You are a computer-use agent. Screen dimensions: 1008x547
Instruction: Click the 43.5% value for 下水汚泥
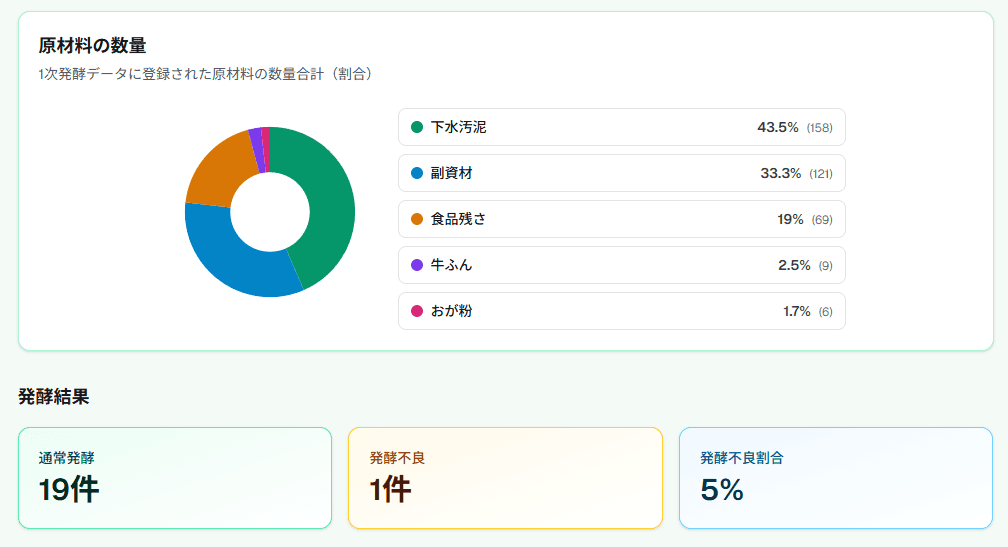pos(778,127)
